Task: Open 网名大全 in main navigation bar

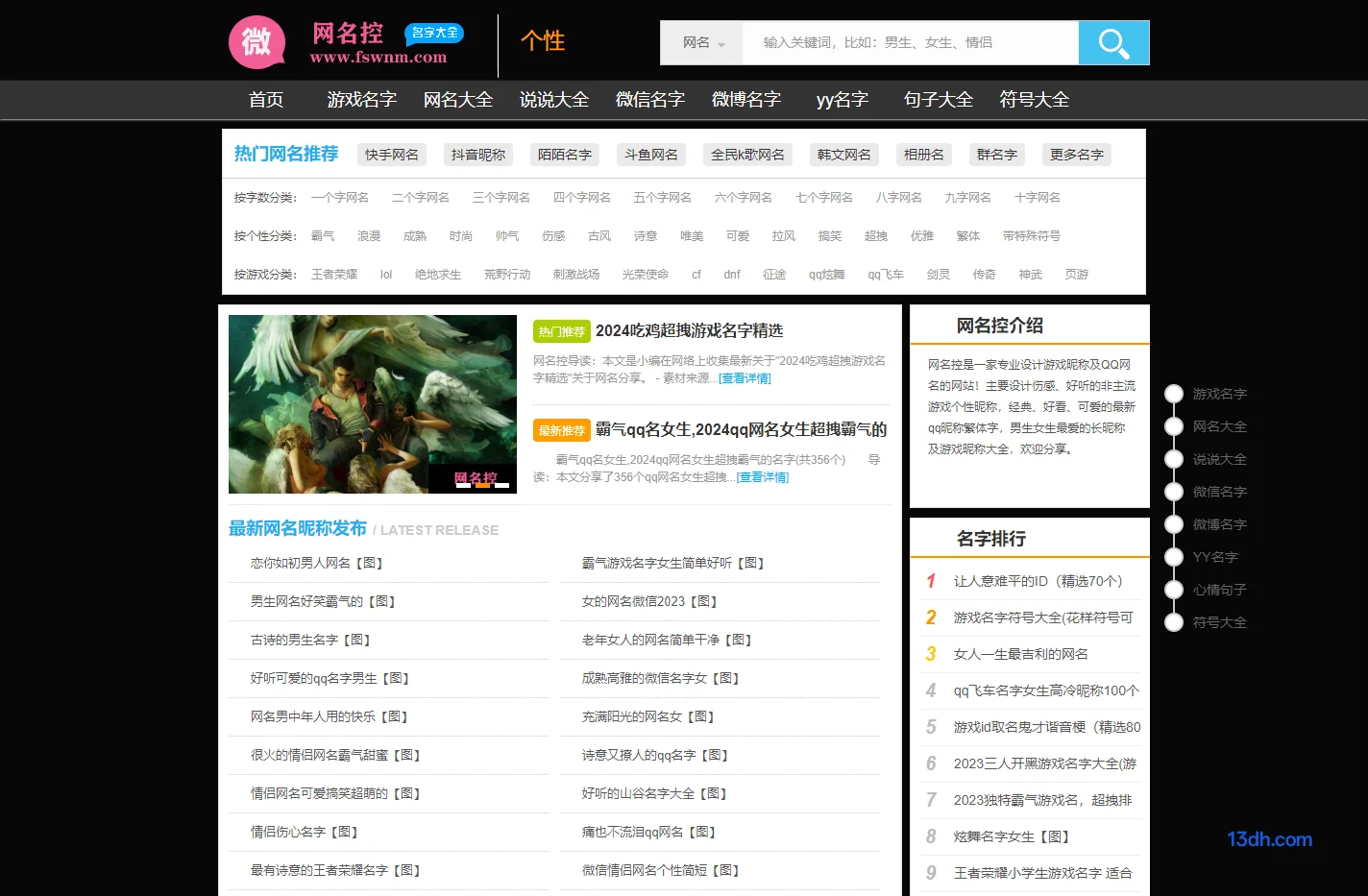Action: (458, 100)
